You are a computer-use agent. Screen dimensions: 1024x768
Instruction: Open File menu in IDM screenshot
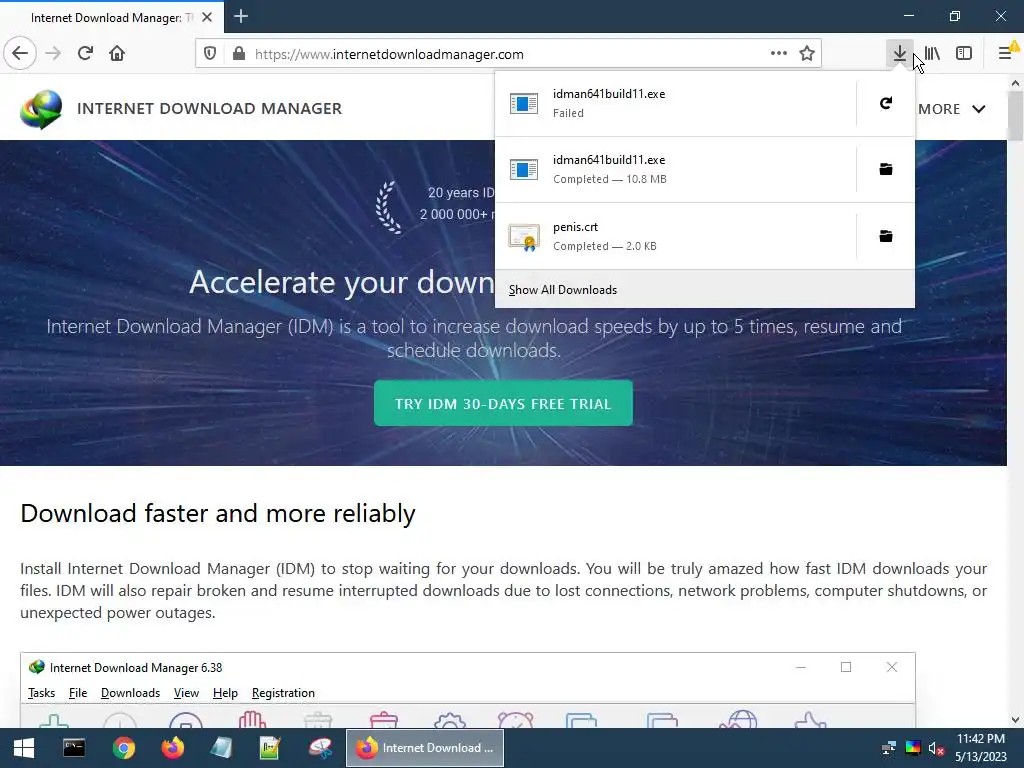click(x=78, y=693)
